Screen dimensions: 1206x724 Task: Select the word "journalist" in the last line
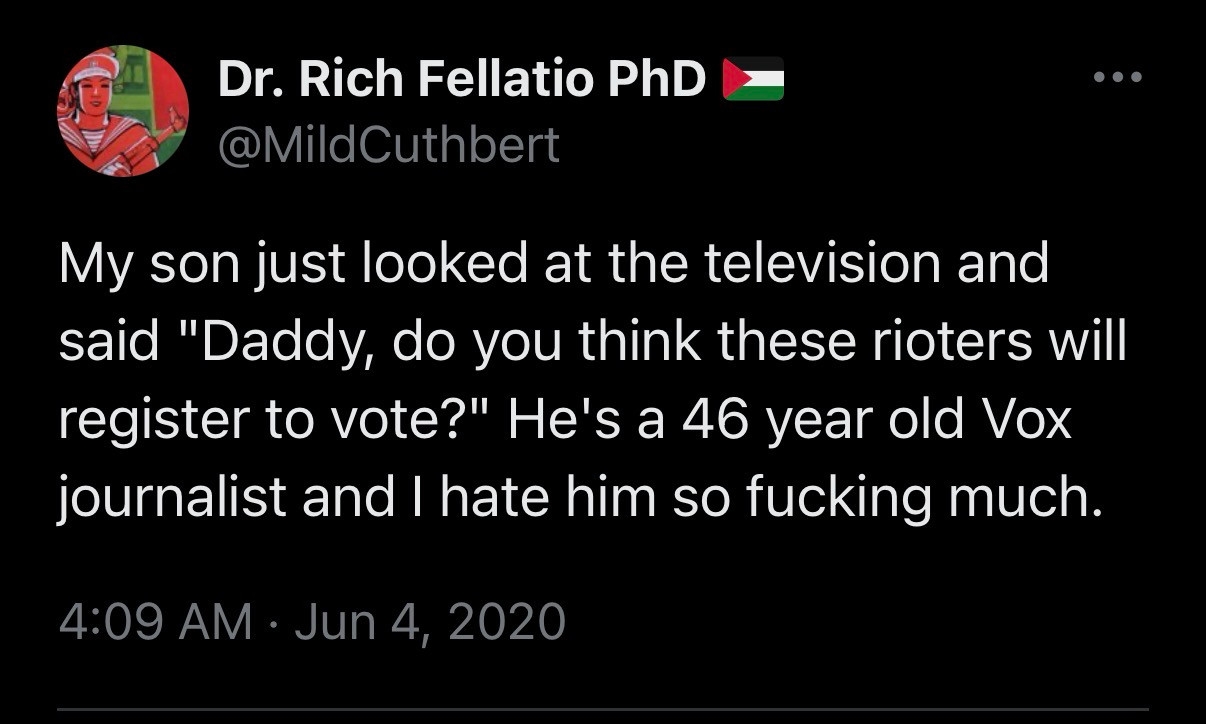click(x=173, y=498)
